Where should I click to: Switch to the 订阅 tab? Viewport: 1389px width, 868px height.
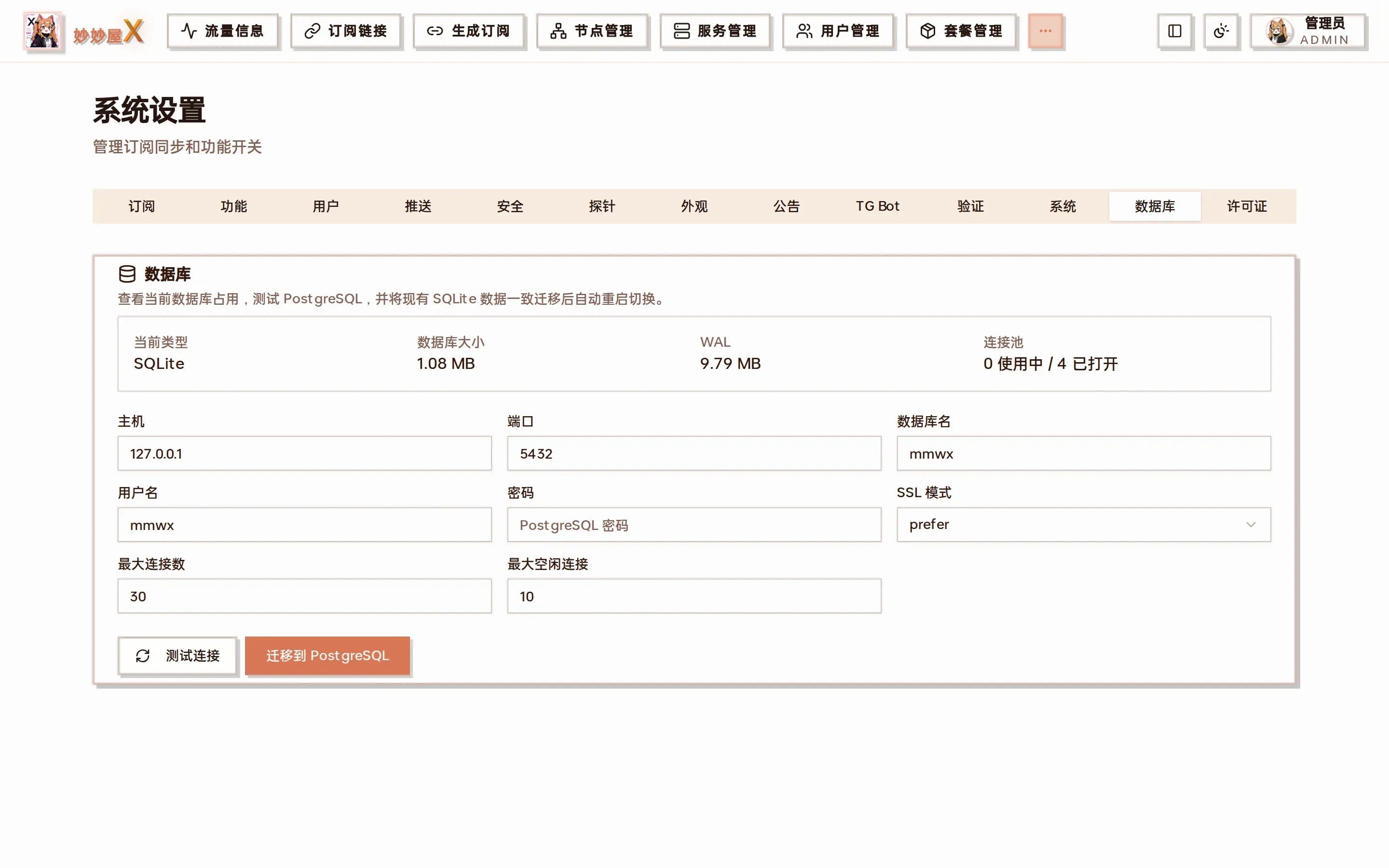pos(142,206)
